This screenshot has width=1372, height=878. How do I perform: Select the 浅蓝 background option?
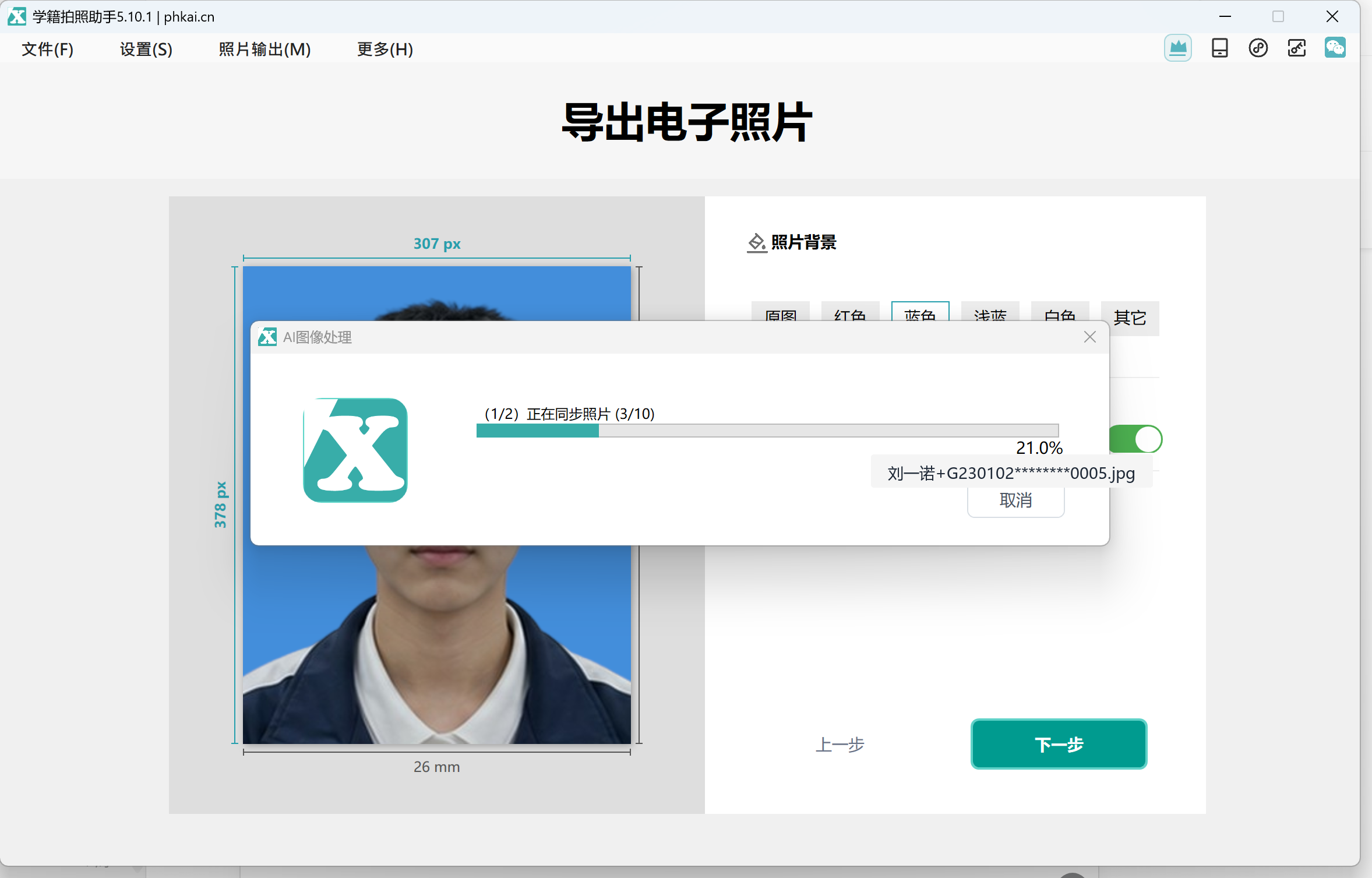(990, 312)
